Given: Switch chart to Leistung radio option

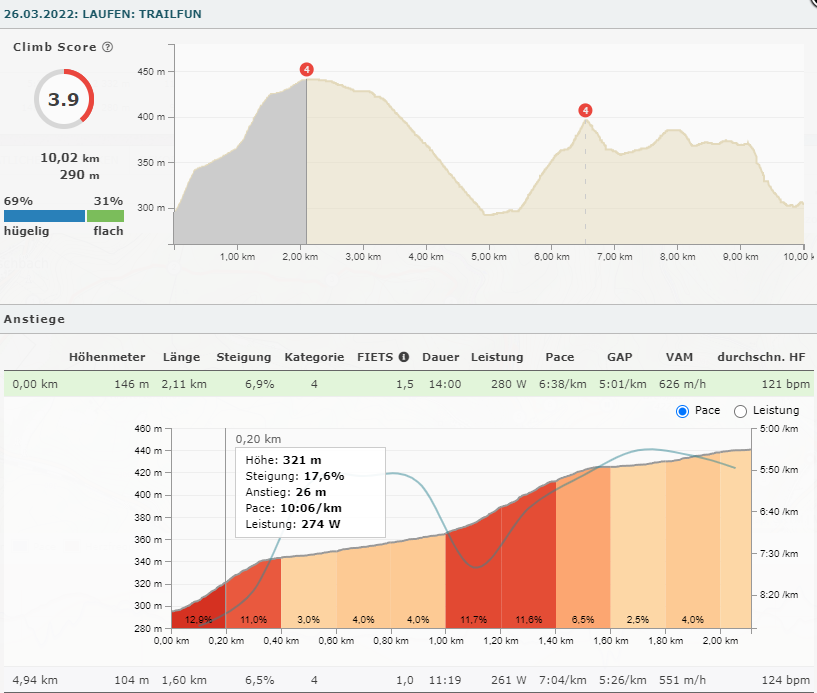Looking at the screenshot, I should click(741, 411).
